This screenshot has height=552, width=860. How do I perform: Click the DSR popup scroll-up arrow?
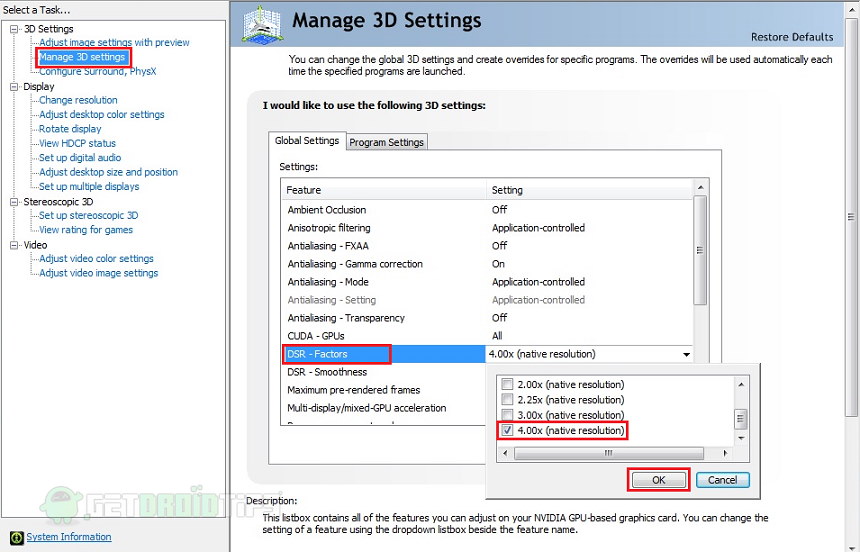point(741,384)
